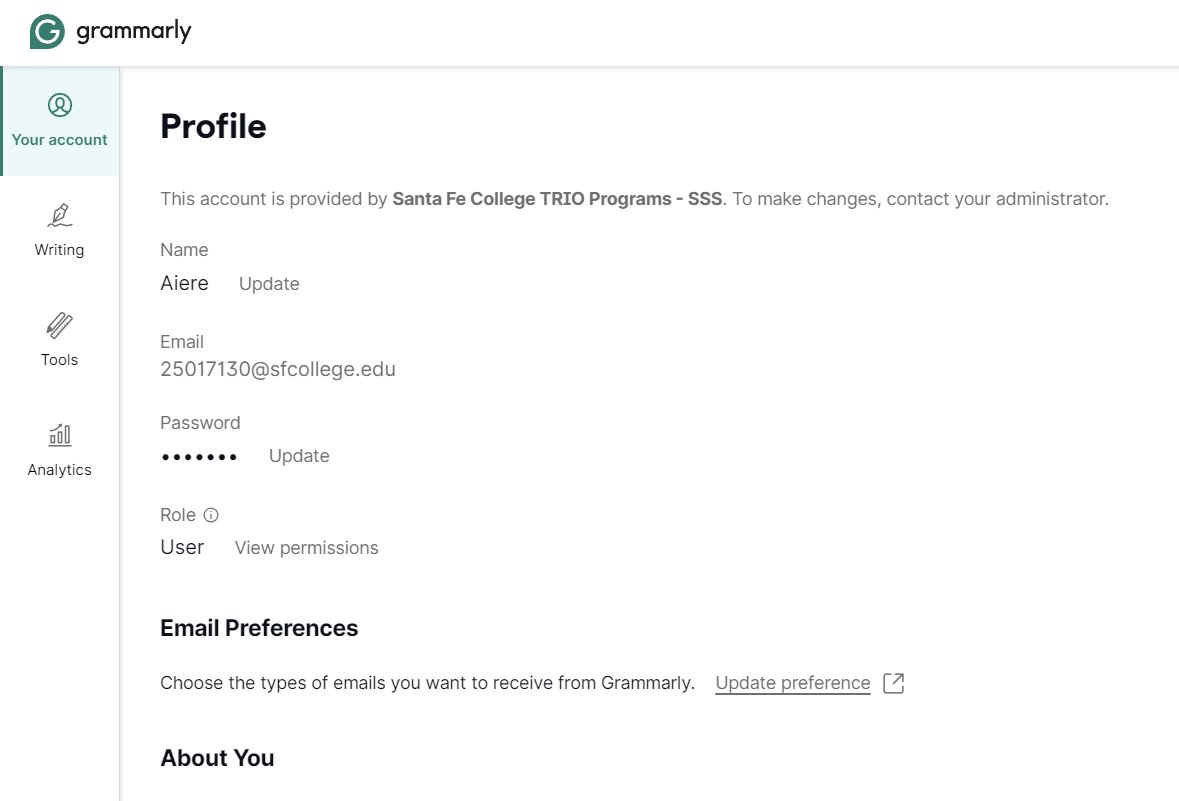
Task: Update the account password
Action: [x=299, y=456]
